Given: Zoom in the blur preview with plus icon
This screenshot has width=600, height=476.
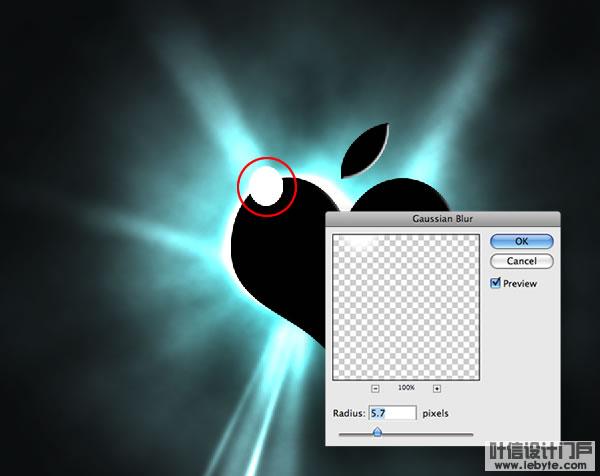Looking at the screenshot, I should pyautogui.click(x=437, y=388).
